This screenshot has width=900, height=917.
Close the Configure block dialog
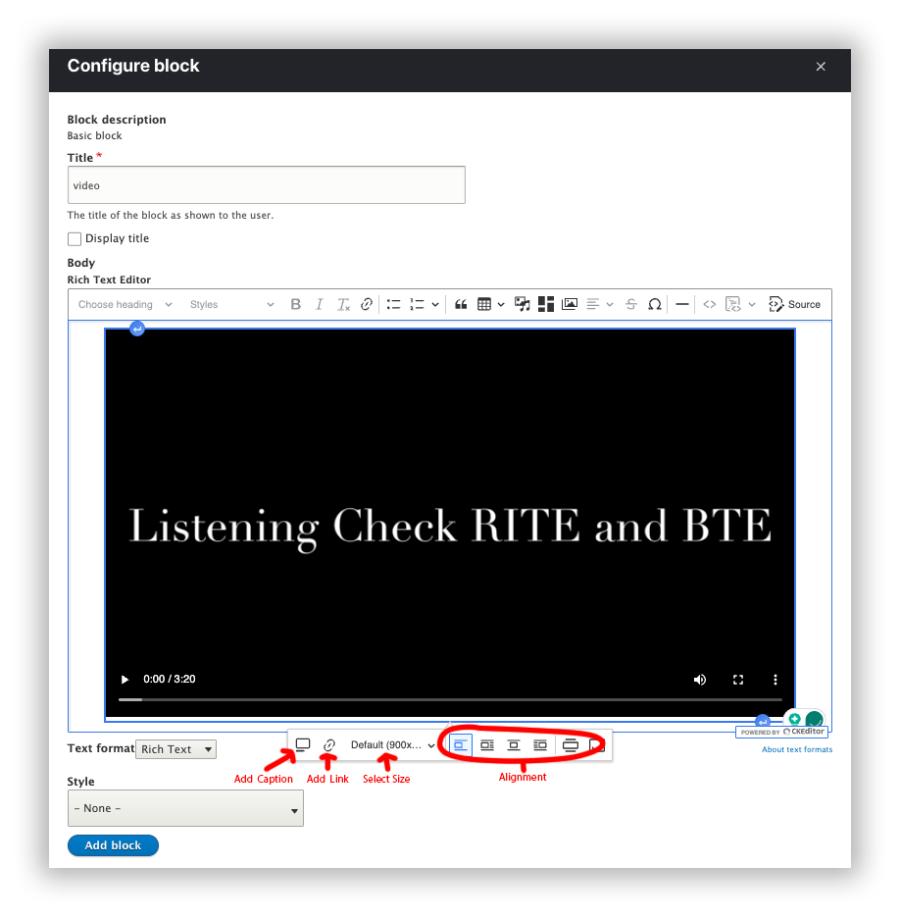tap(821, 67)
